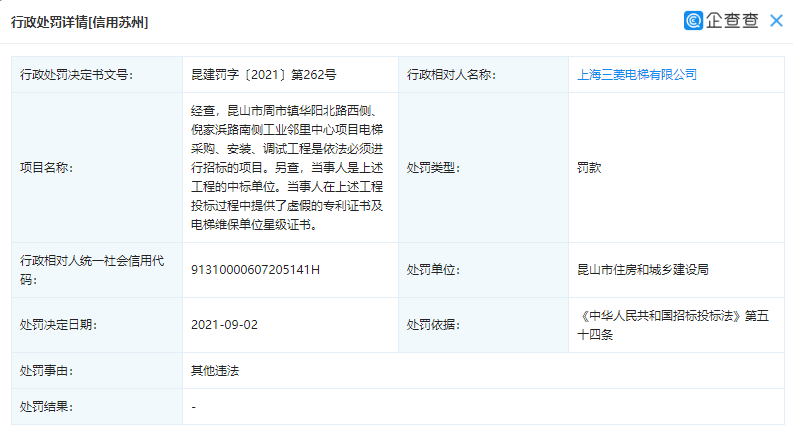Click the 行政相对人统一社会信用代码 label
The height and width of the screenshot is (432, 793).
pos(92,270)
